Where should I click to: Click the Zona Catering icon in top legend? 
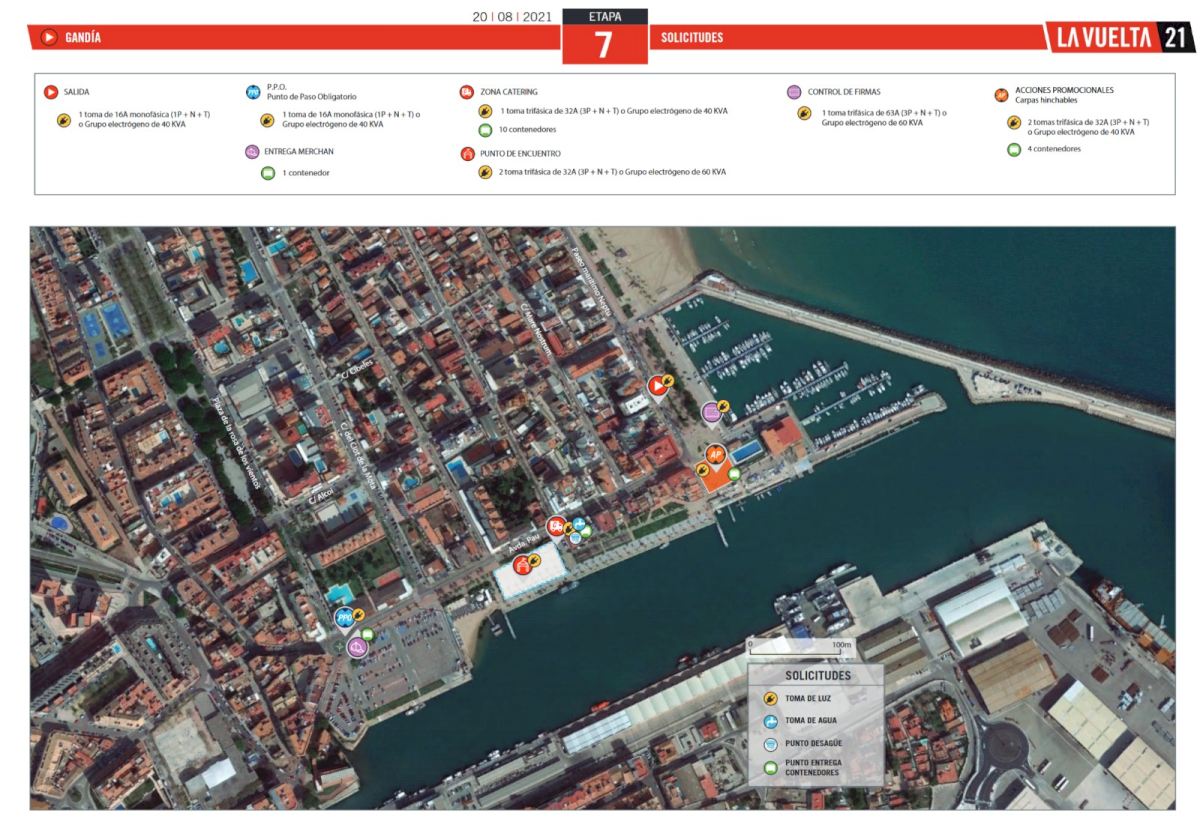pos(467,92)
